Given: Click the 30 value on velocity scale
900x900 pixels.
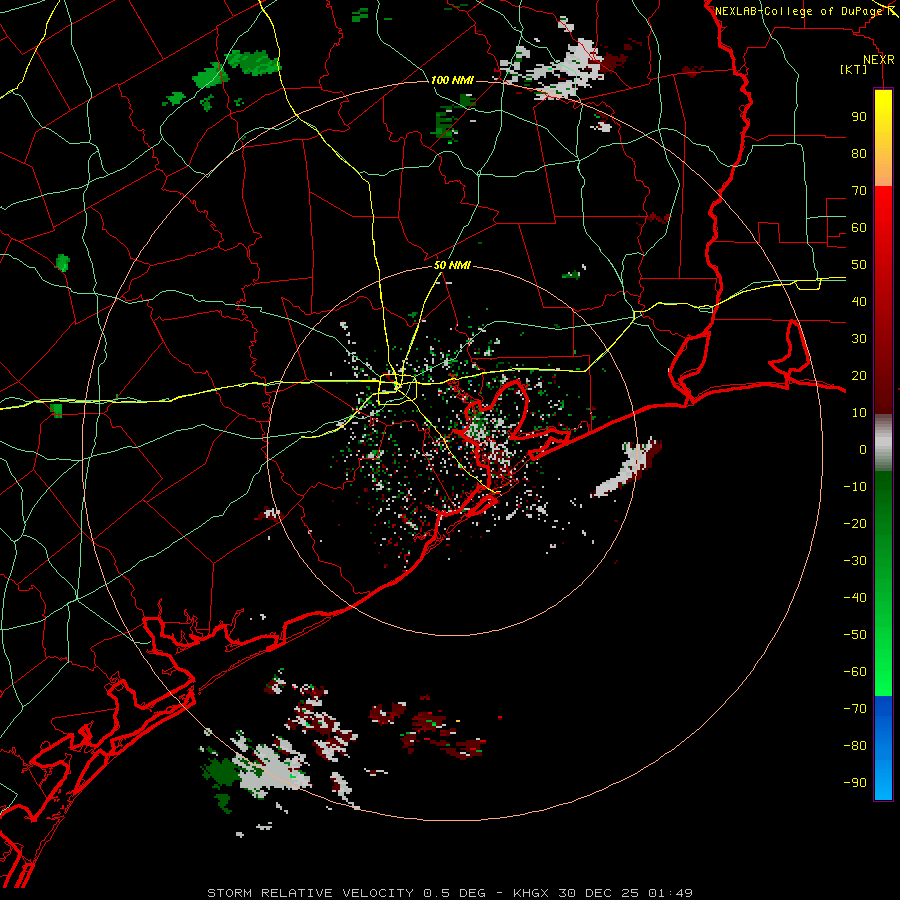Looking at the screenshot, I should coord(859,339).
